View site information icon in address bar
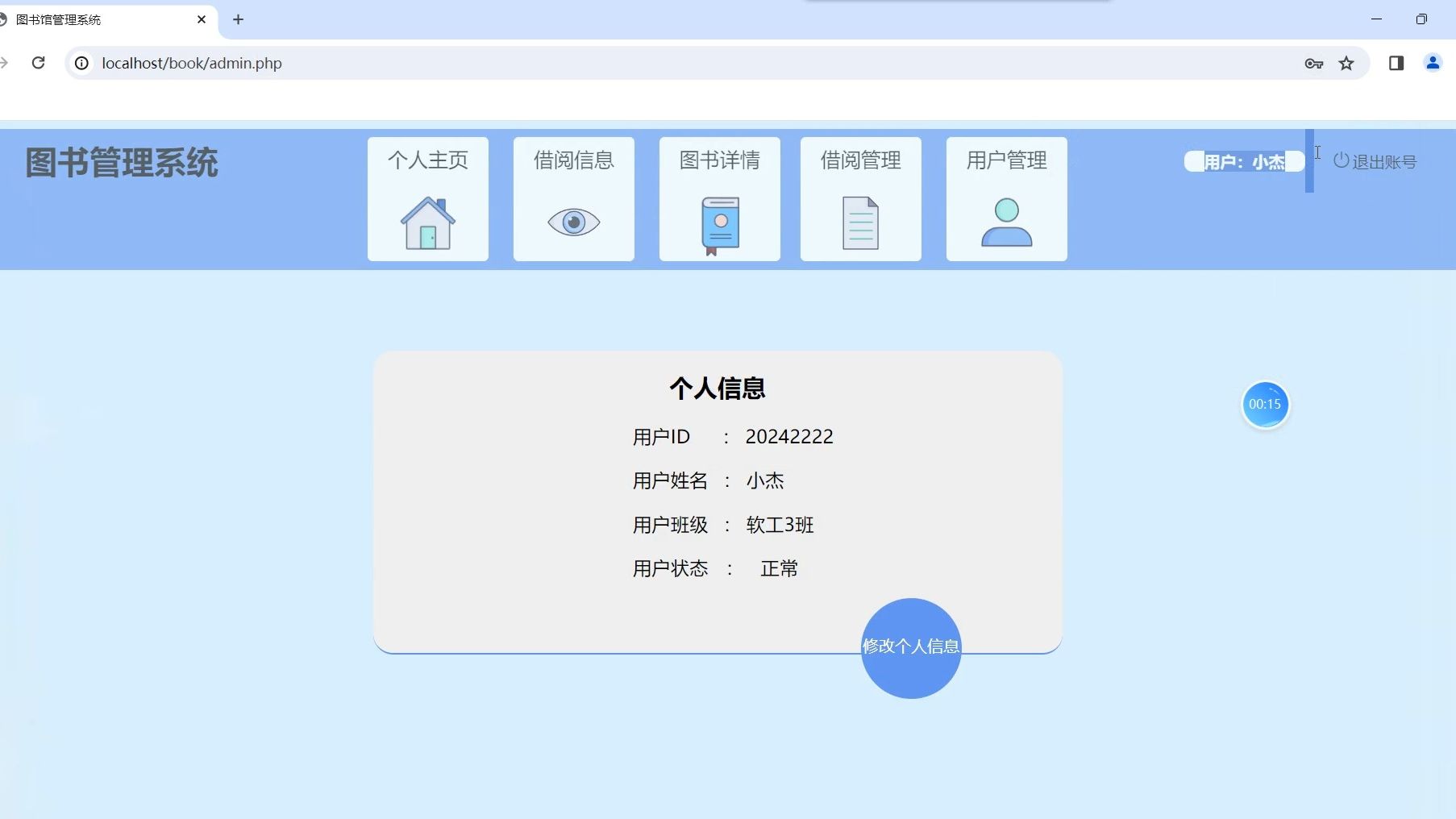1456x819 pixels. point(82,63)
